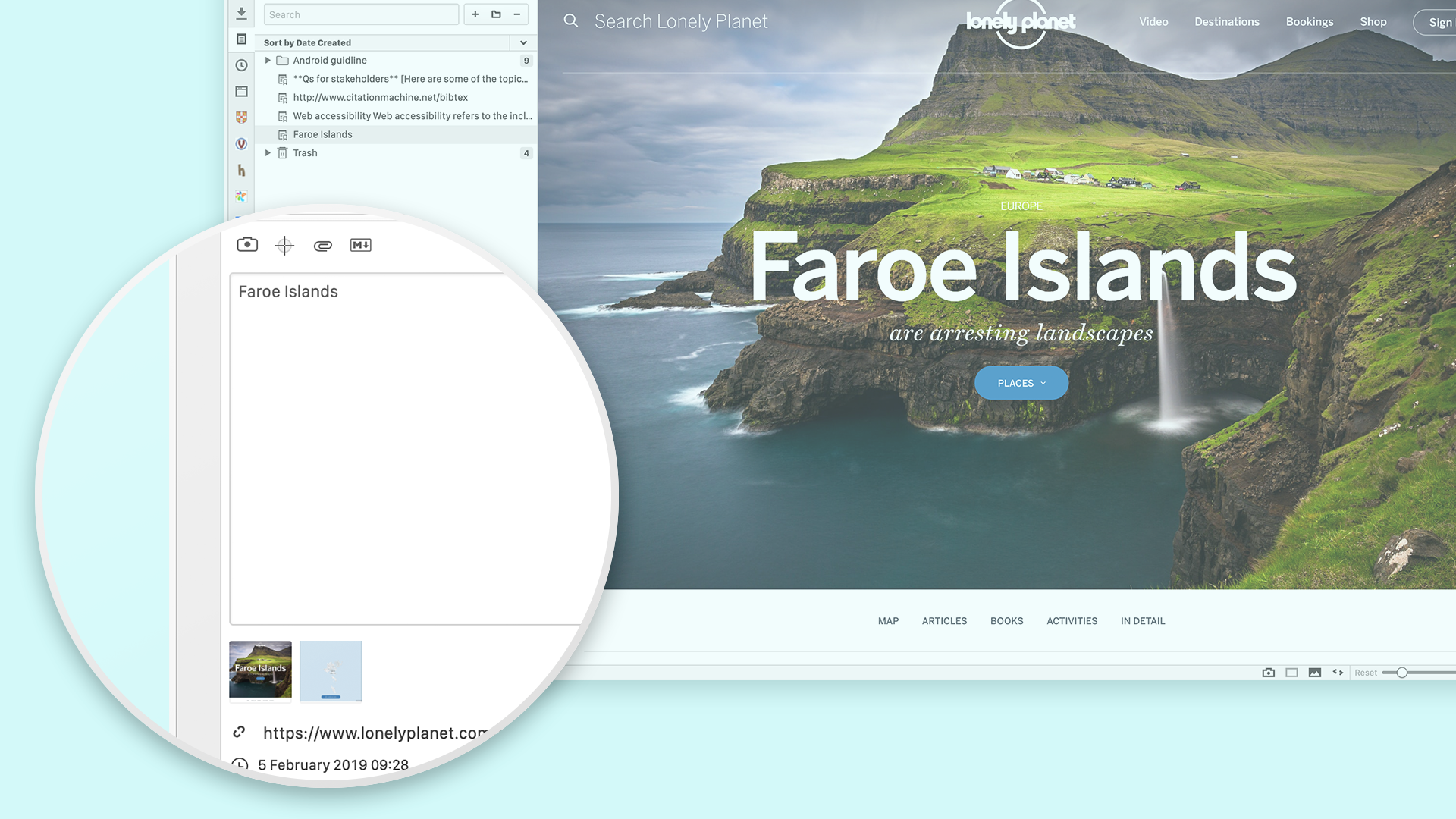Switch to the BOOKS tab
Image resolution: width=1456 pixels, height=819 pixels.
(x=1006, y=621)
